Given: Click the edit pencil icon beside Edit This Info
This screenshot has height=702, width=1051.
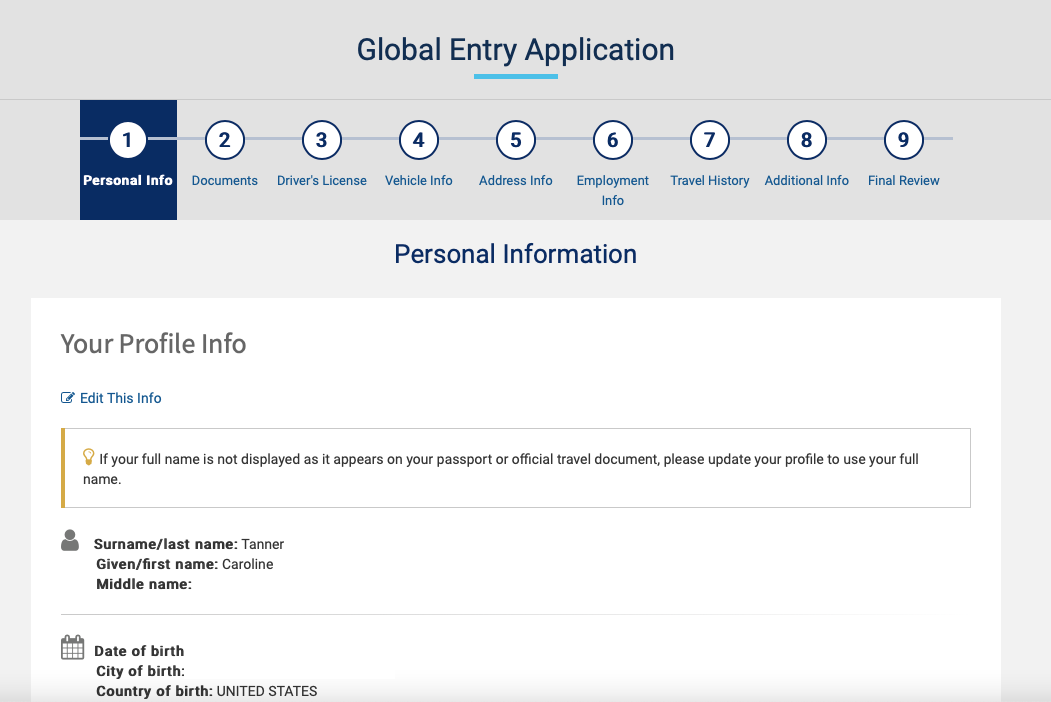Looking at the screenshot, I should (66, 397).
